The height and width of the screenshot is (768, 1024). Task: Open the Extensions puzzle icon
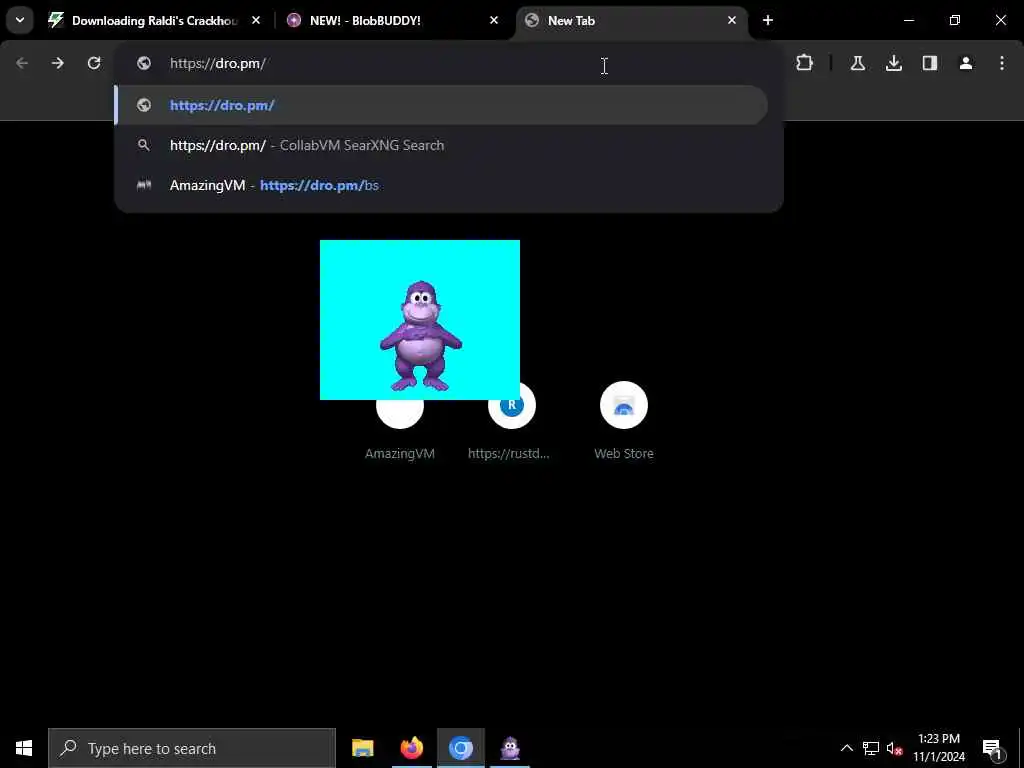tap(805, 63)
